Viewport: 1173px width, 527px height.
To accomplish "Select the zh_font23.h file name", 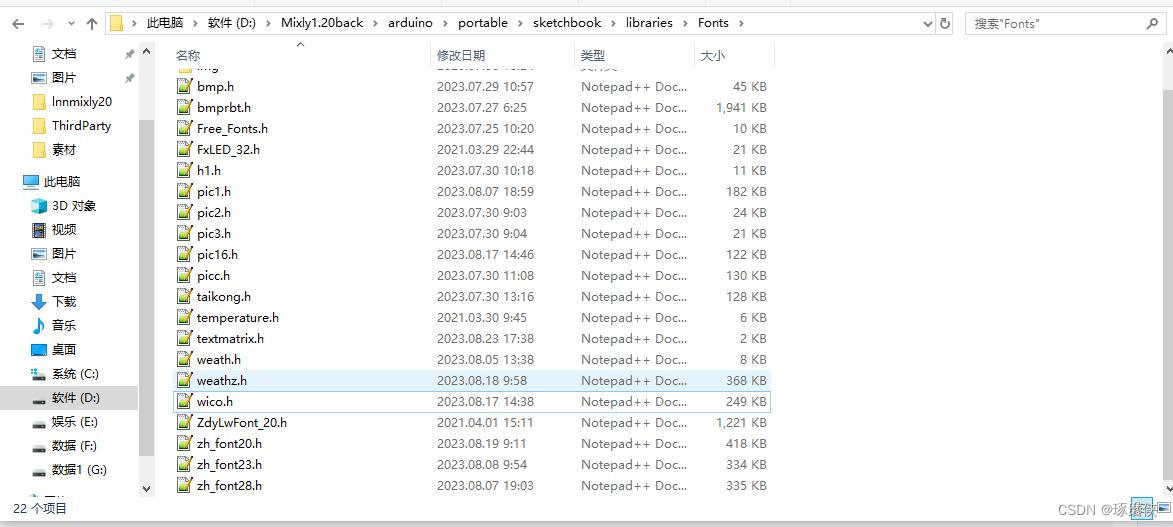I will tap(229, 464).
